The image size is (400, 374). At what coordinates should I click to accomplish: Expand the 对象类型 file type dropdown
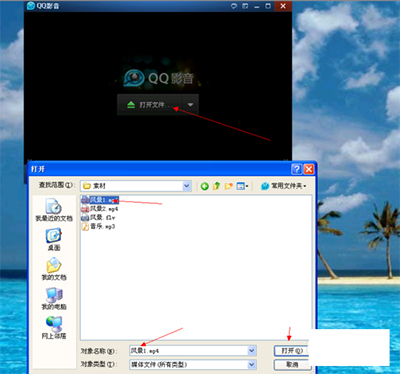(252, 365)
